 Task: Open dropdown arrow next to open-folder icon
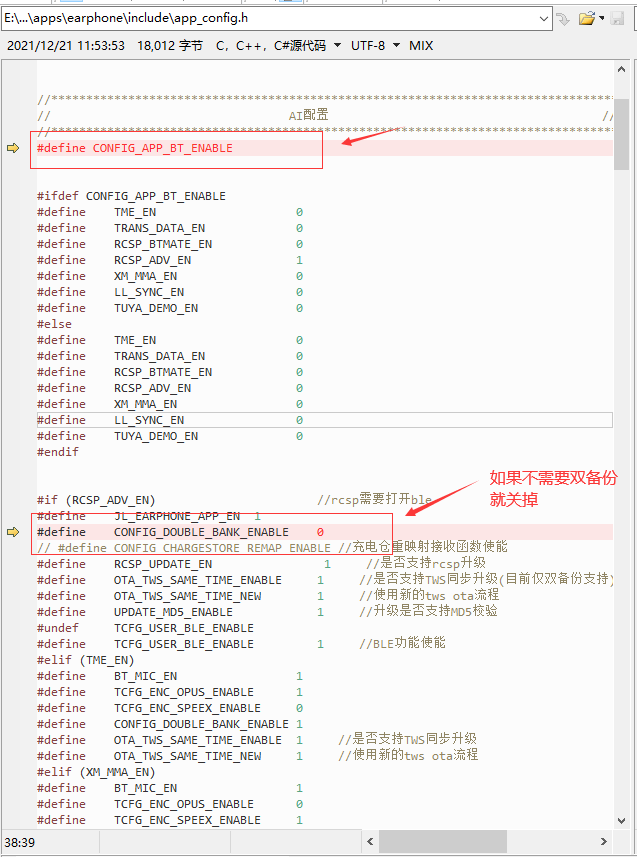point(601,19)
